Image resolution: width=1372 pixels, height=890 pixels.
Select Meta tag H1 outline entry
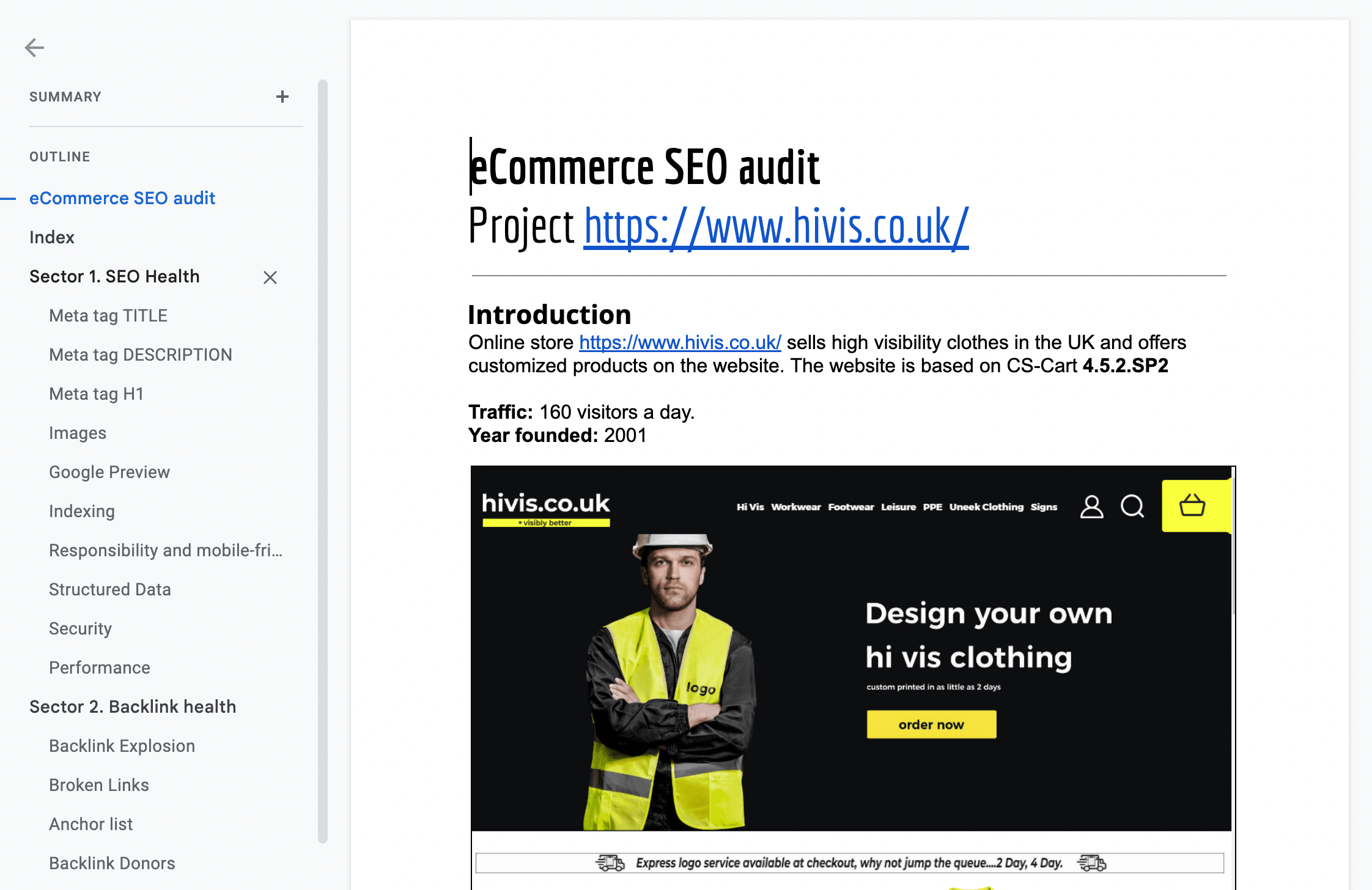pos(96,394)
